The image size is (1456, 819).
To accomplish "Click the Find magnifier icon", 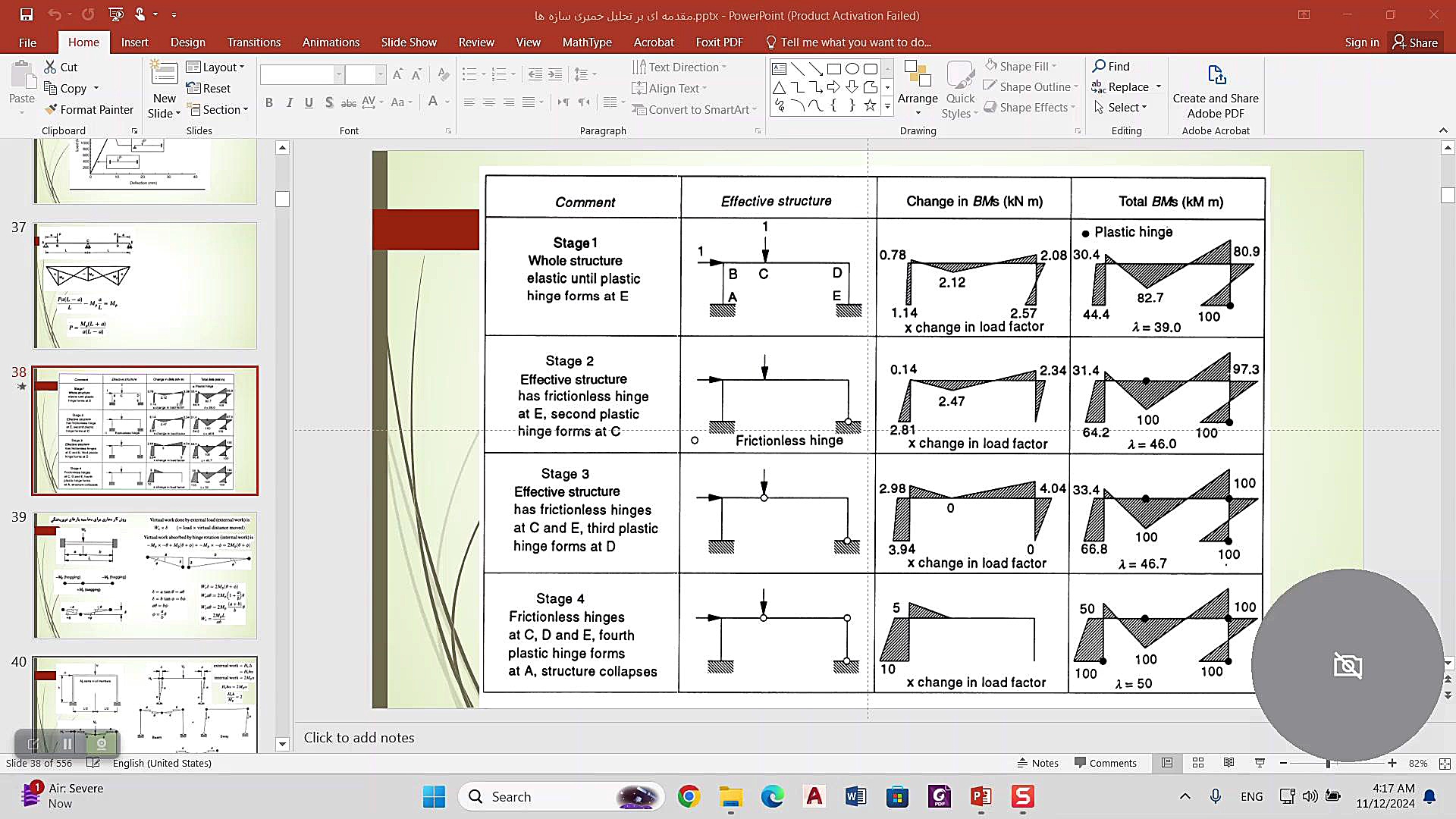I will 1099,66.
